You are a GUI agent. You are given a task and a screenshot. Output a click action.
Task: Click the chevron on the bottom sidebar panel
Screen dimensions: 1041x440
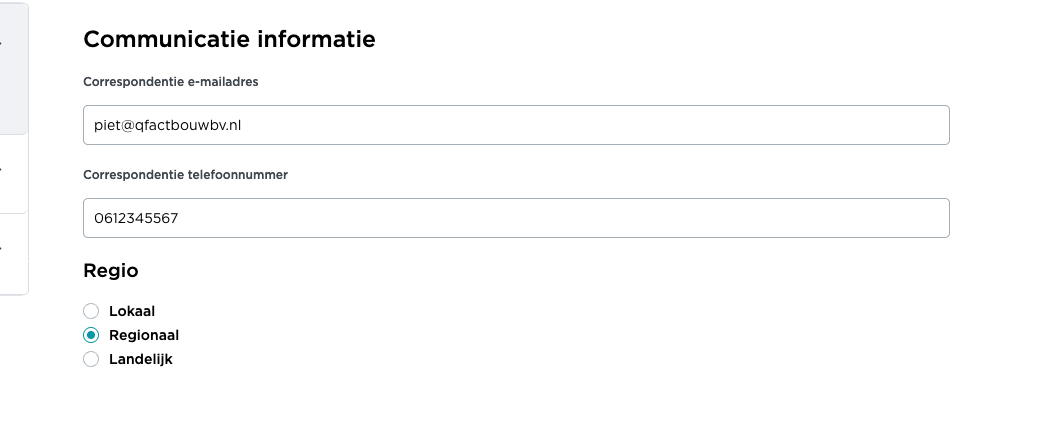click(2, 249)
